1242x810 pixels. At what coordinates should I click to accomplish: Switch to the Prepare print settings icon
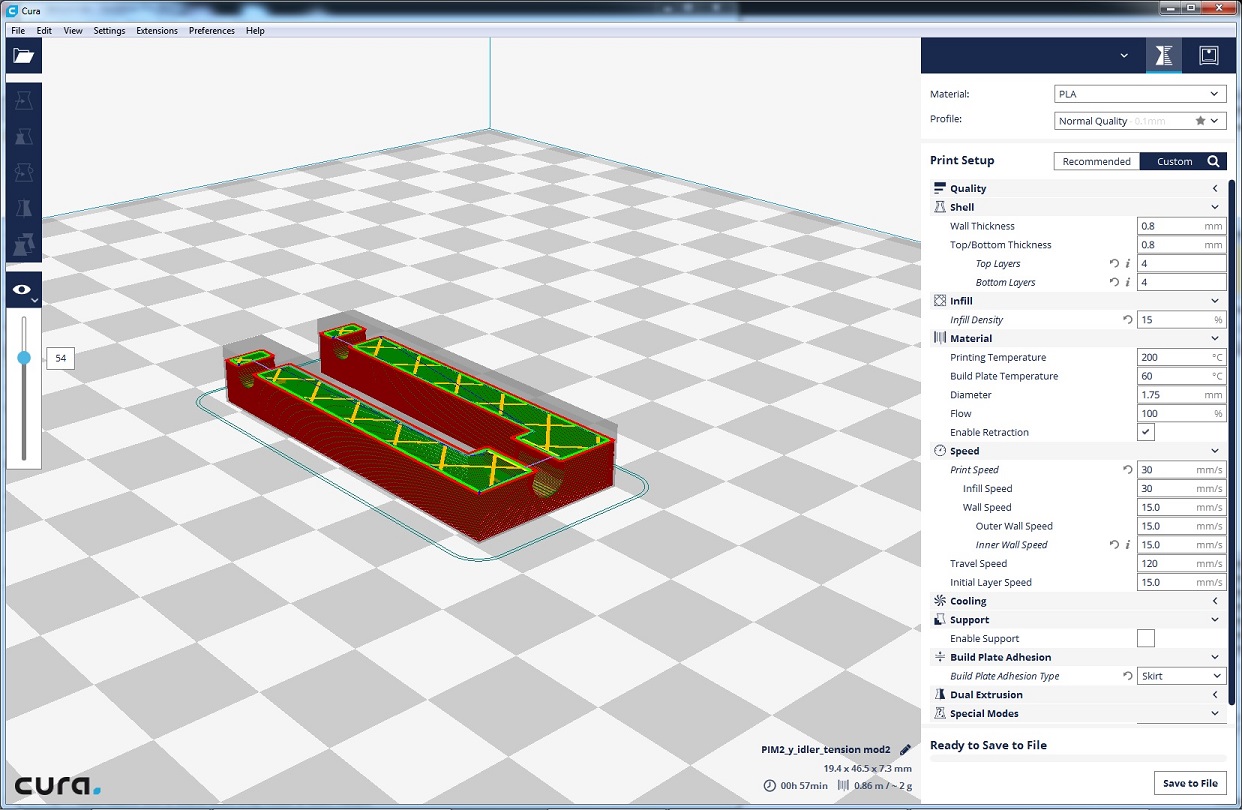pyautogui.click(x=1163, y=56)
